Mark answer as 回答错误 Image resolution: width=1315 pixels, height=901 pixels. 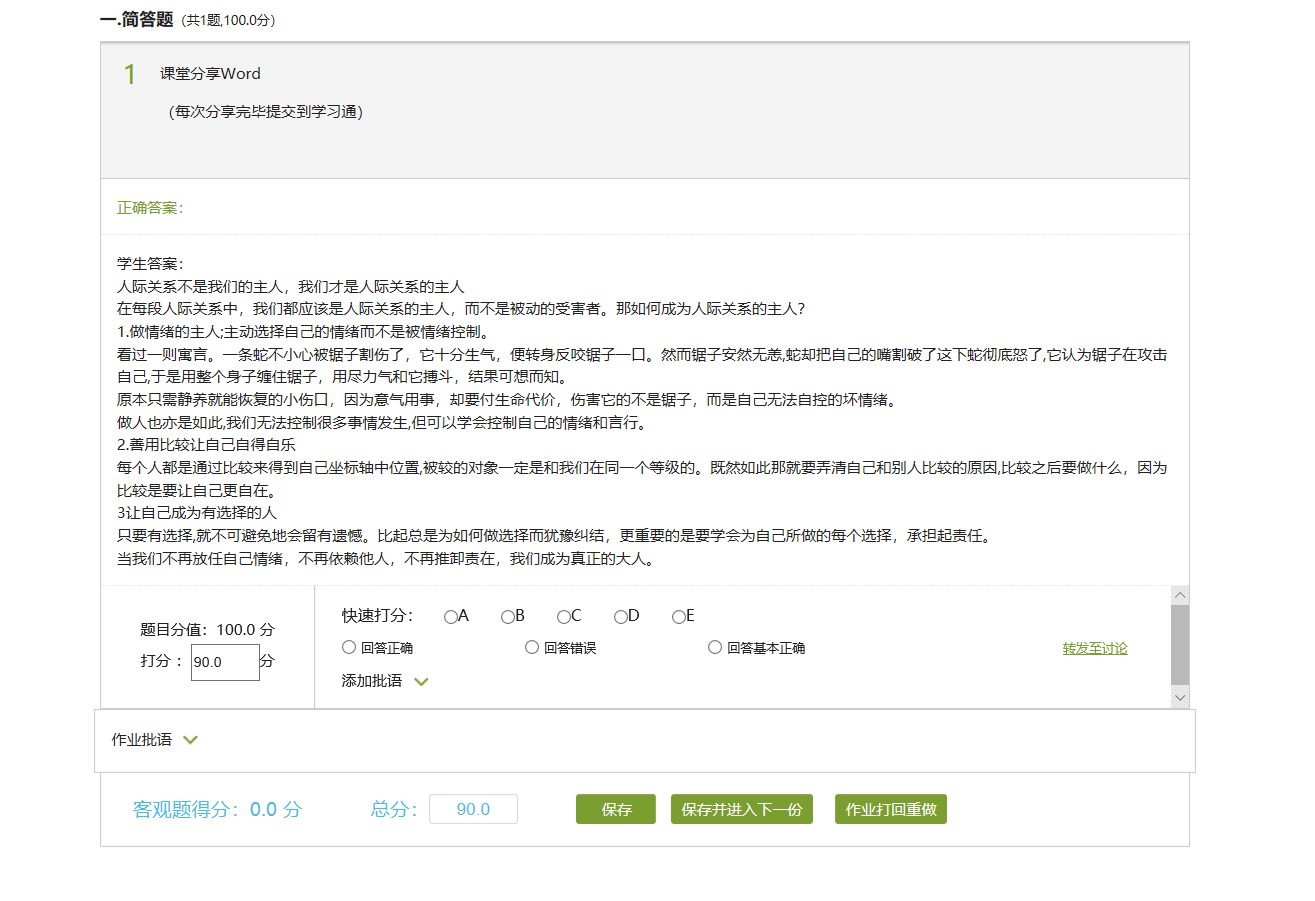[x=532, y=648]
